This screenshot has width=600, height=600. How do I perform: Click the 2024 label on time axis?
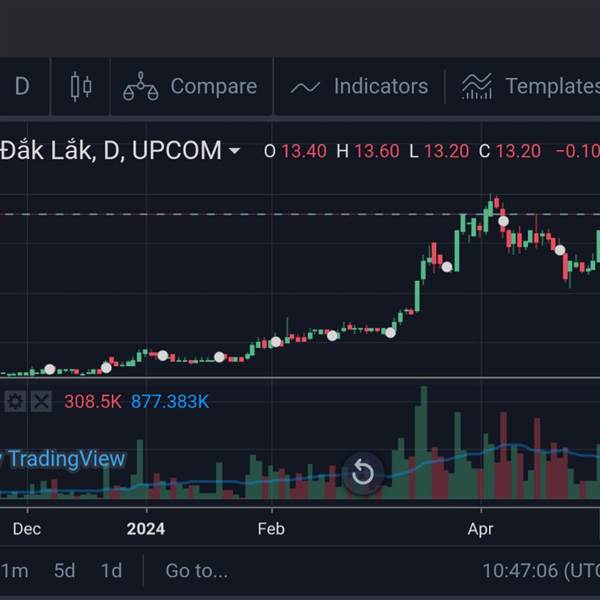tap(146, 529)
